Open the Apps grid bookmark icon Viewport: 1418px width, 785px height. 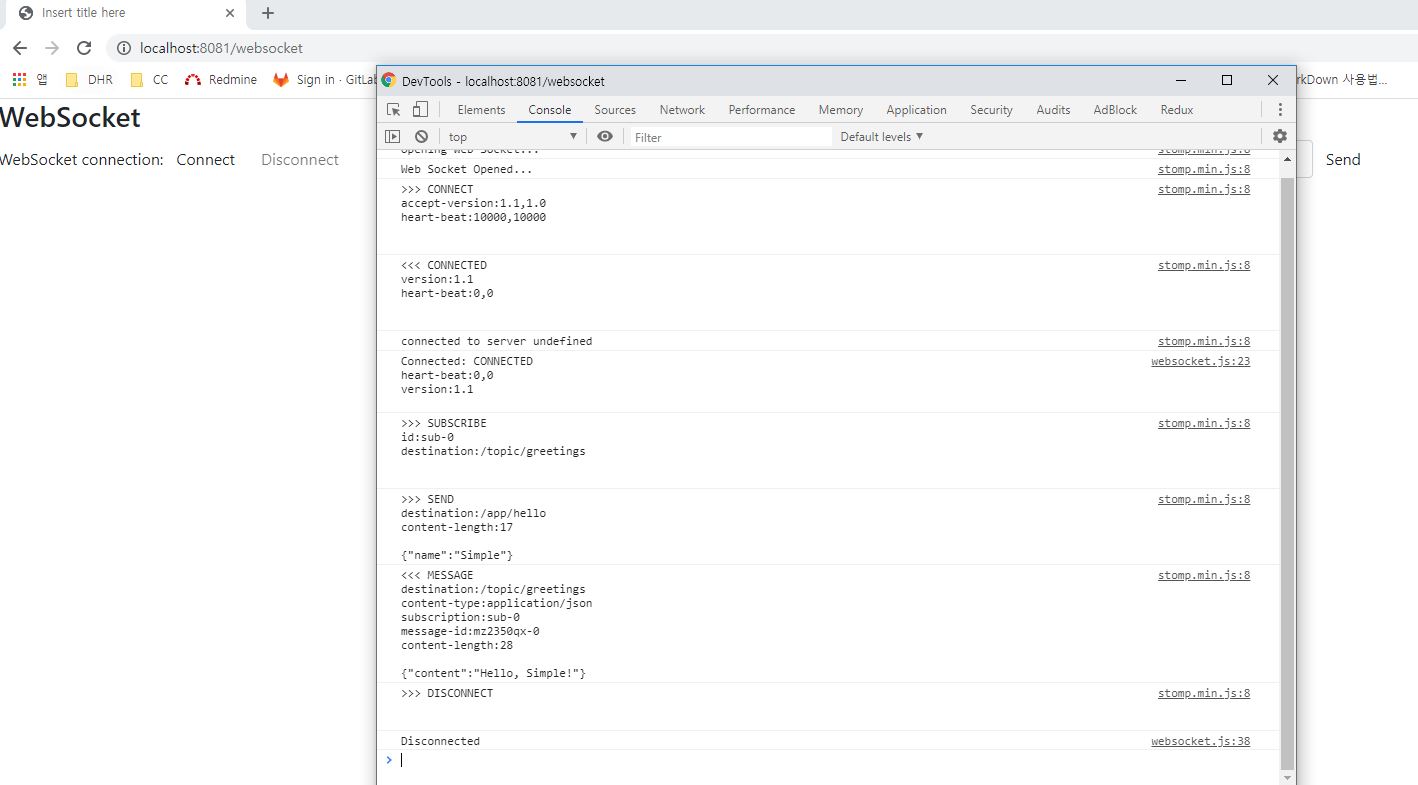tap(20, 80)
